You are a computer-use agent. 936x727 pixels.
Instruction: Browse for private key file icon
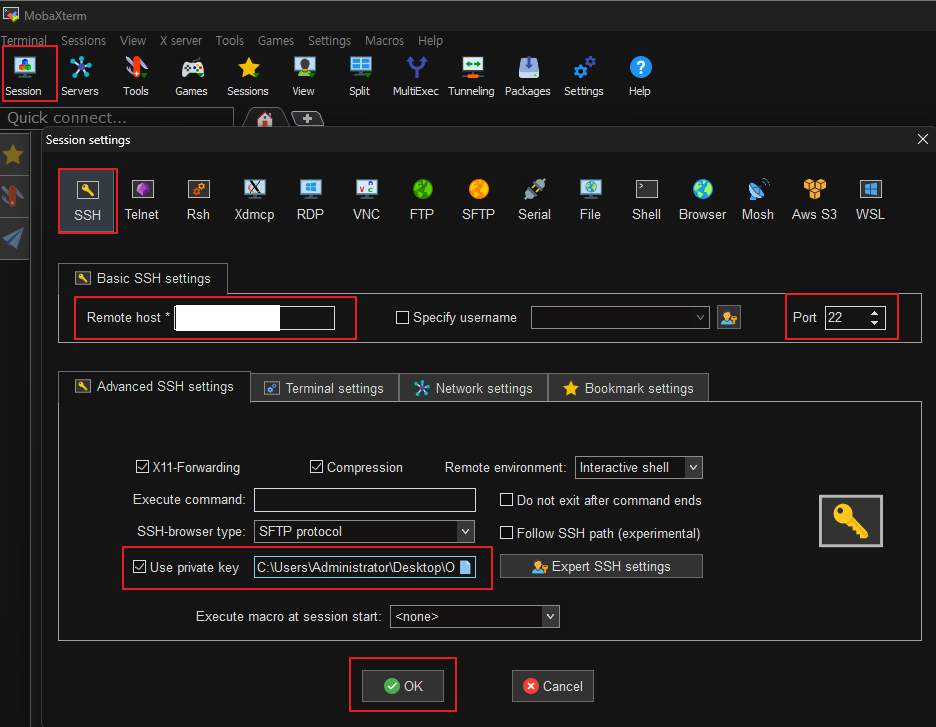466,567
